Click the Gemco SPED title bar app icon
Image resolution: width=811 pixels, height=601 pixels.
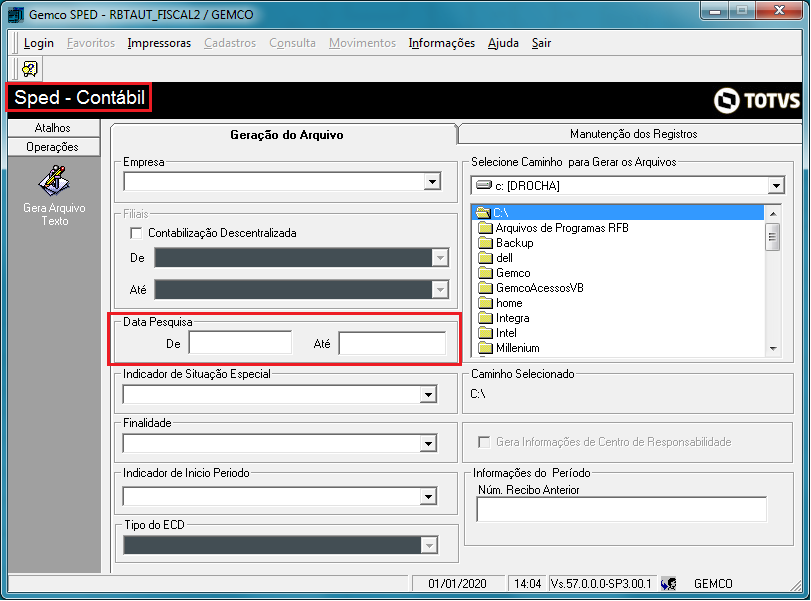point(16,14)
